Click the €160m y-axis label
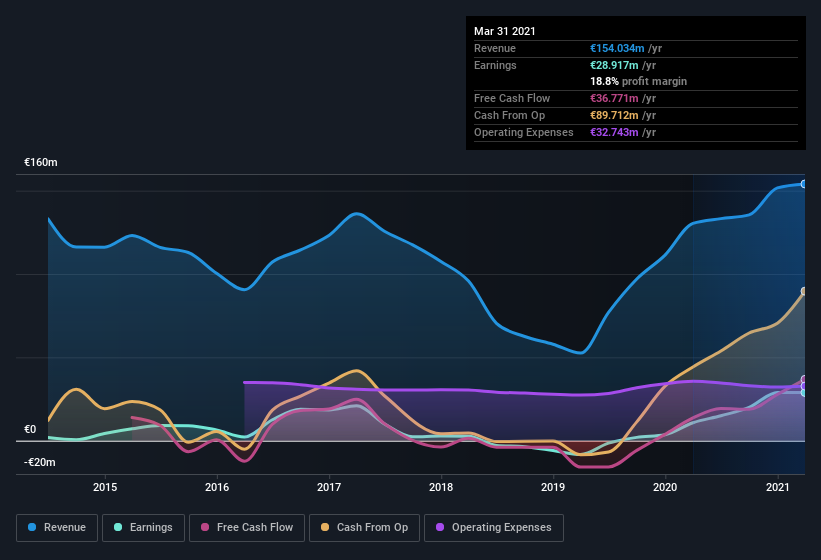 (x=41, y=162)
